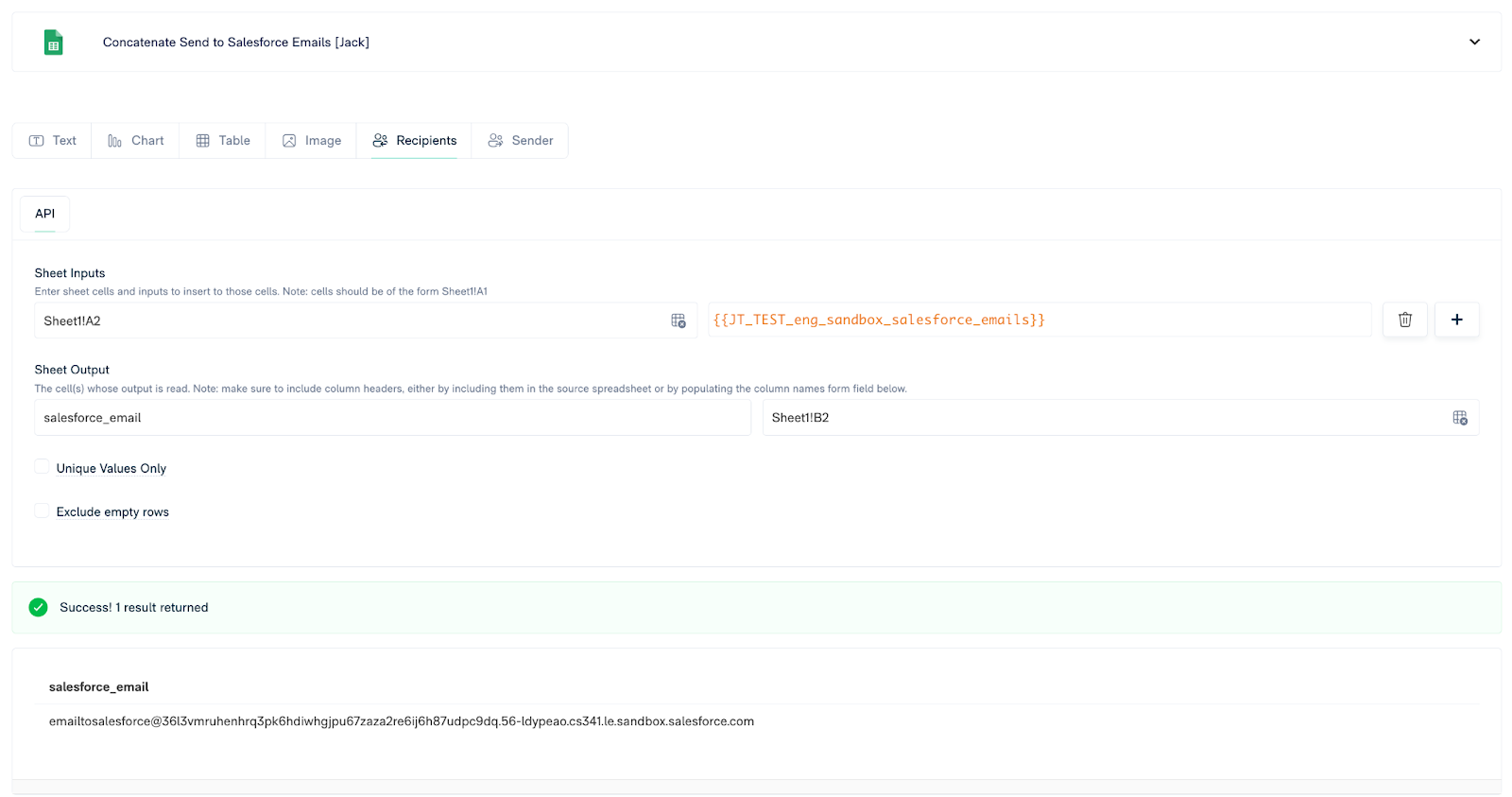Open the Chart tab
Screen dimensions: 1512x797
[135, 141]
